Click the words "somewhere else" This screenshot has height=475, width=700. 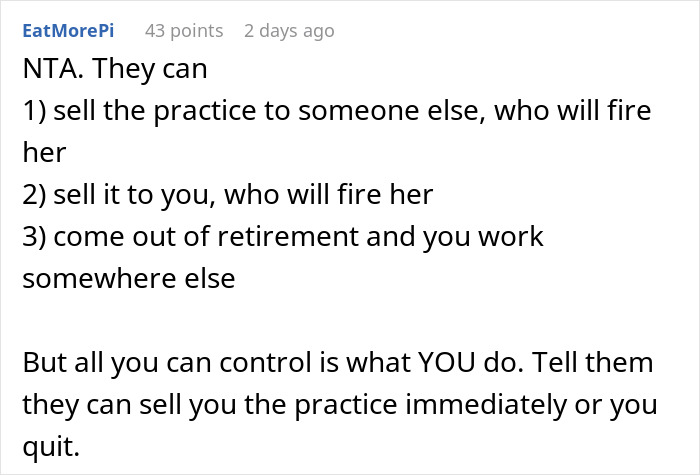tap(129, 277)
